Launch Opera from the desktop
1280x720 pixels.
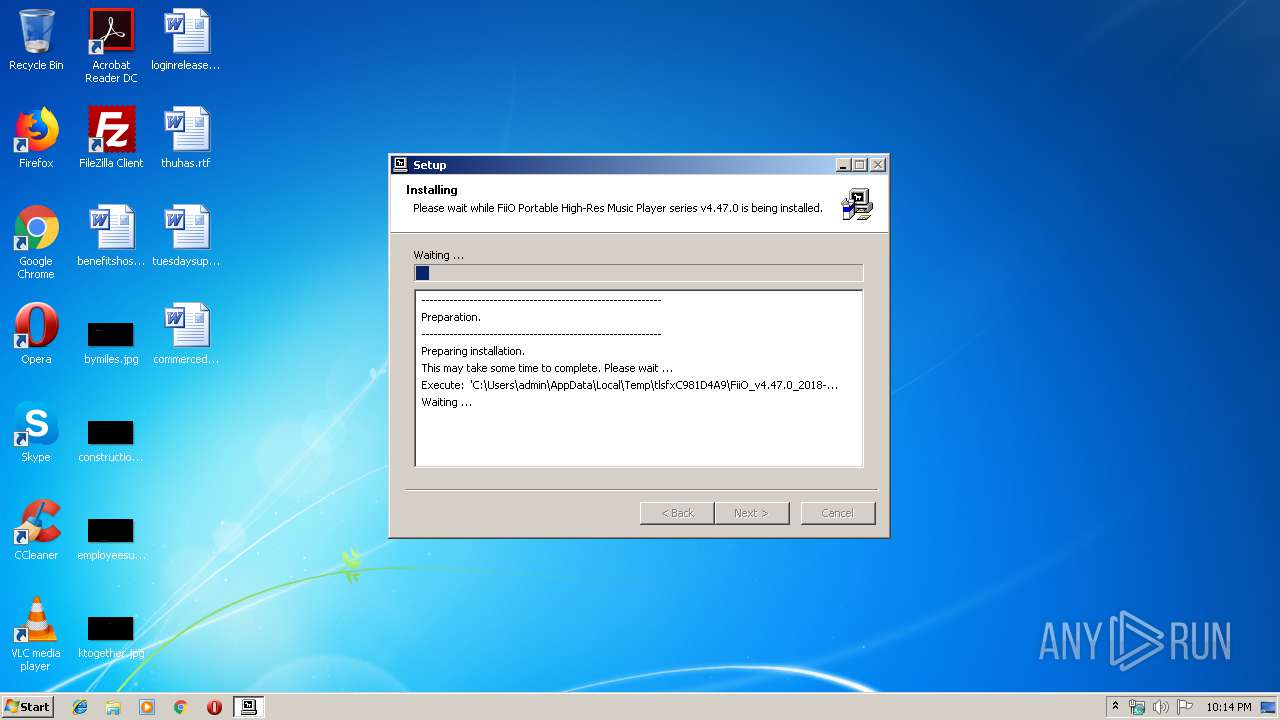click(x=36, y=334)
